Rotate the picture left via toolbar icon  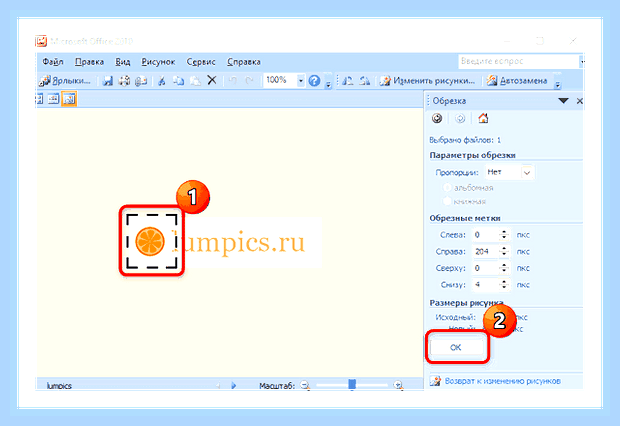pos(348,81)
